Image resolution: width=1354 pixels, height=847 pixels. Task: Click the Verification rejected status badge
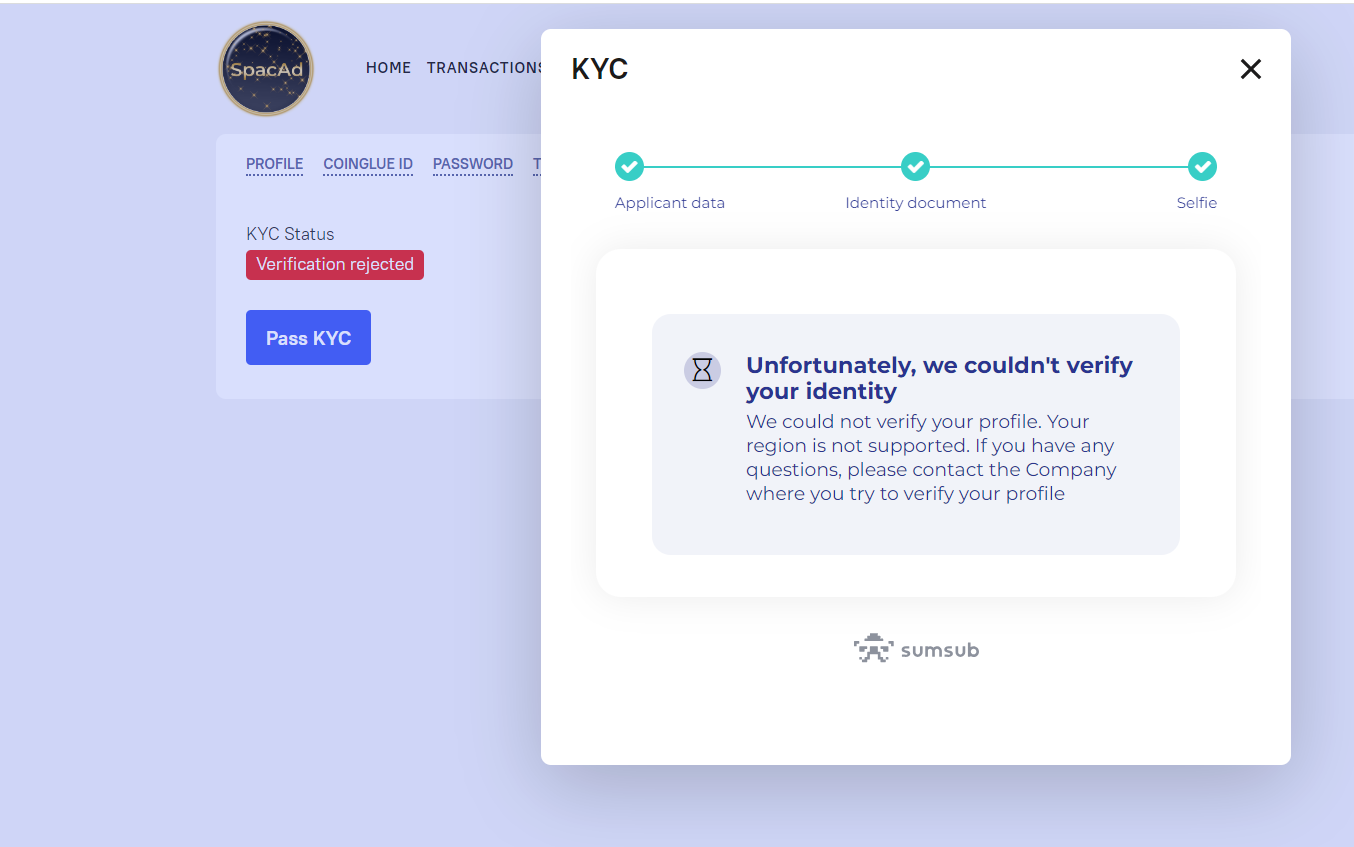point(335,265)
